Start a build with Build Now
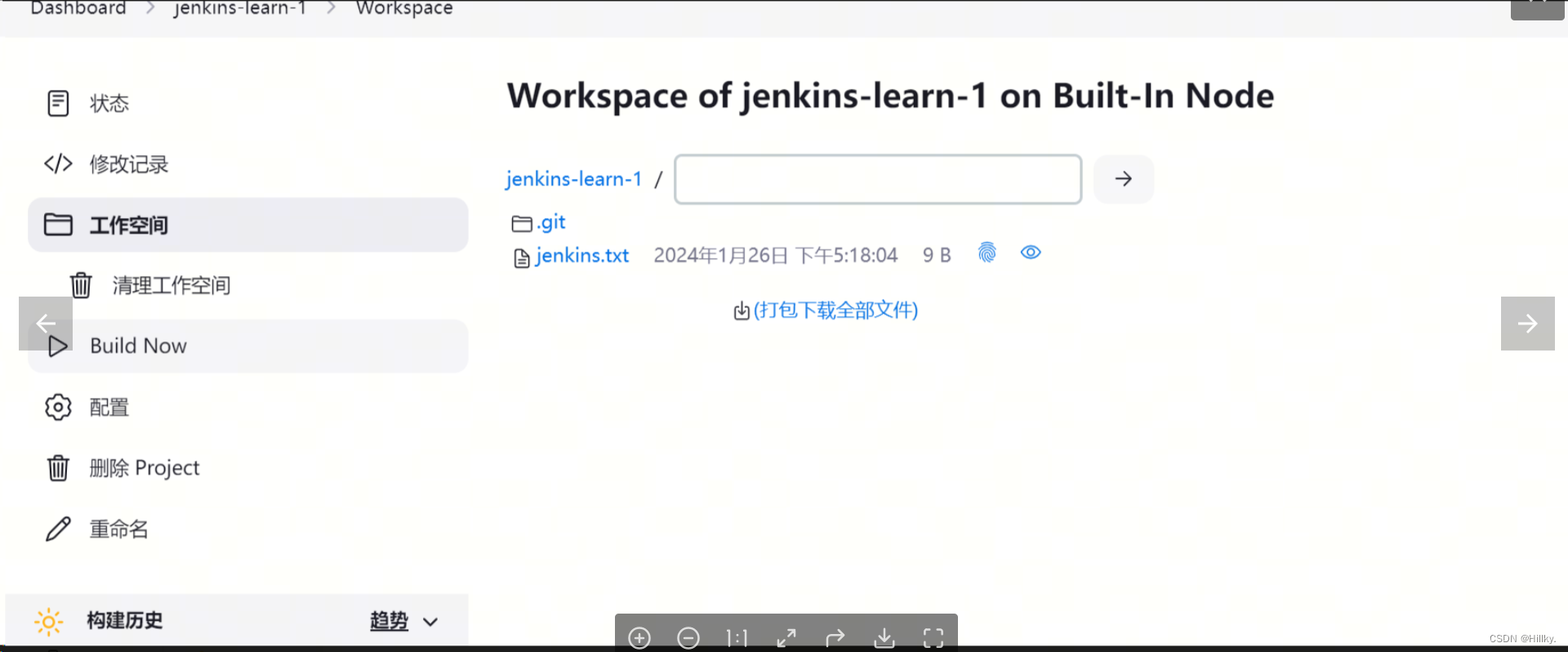This screenshot has width=1568, height=652. pos(248,346)
